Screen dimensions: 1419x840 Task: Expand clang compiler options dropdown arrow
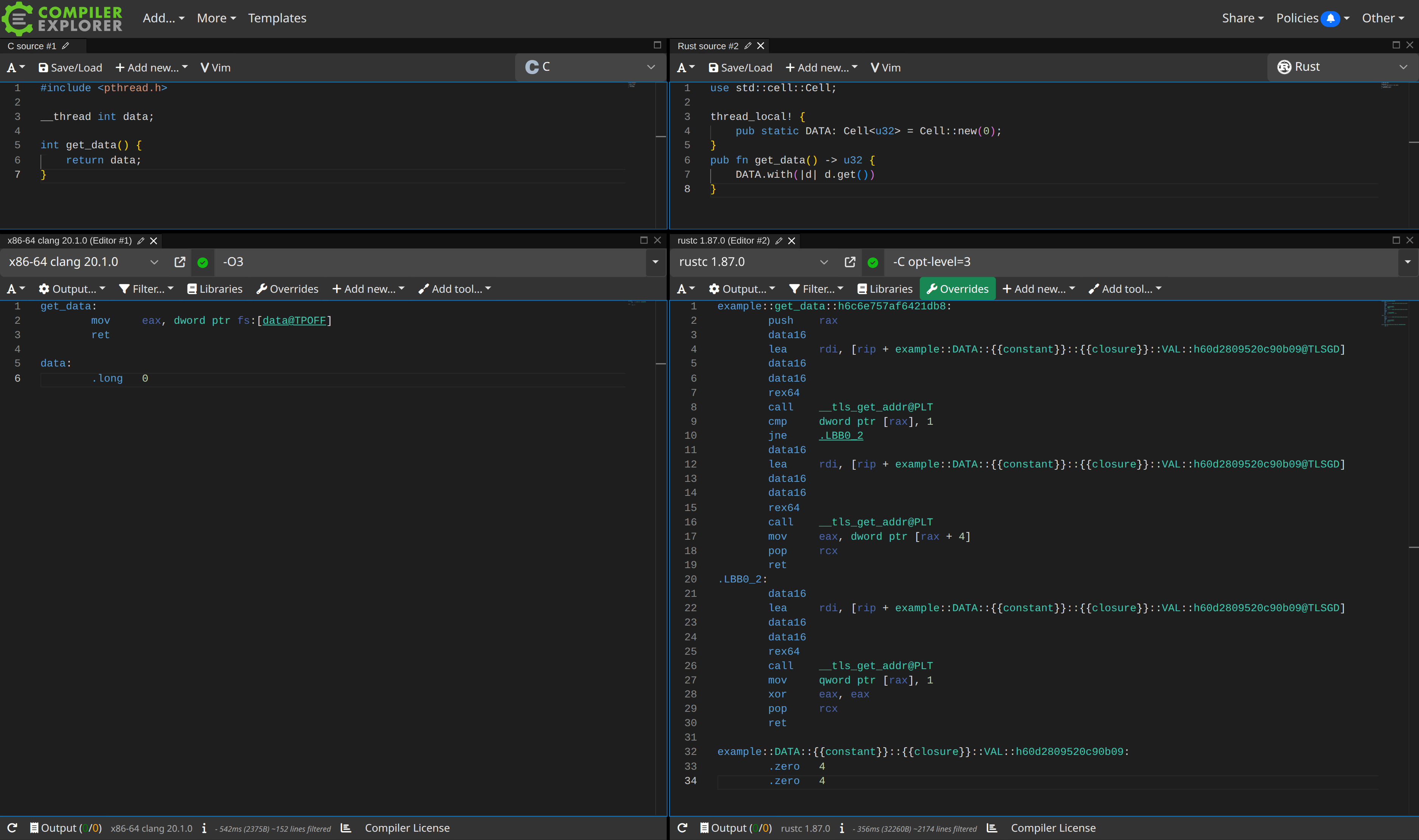(655, 262)
